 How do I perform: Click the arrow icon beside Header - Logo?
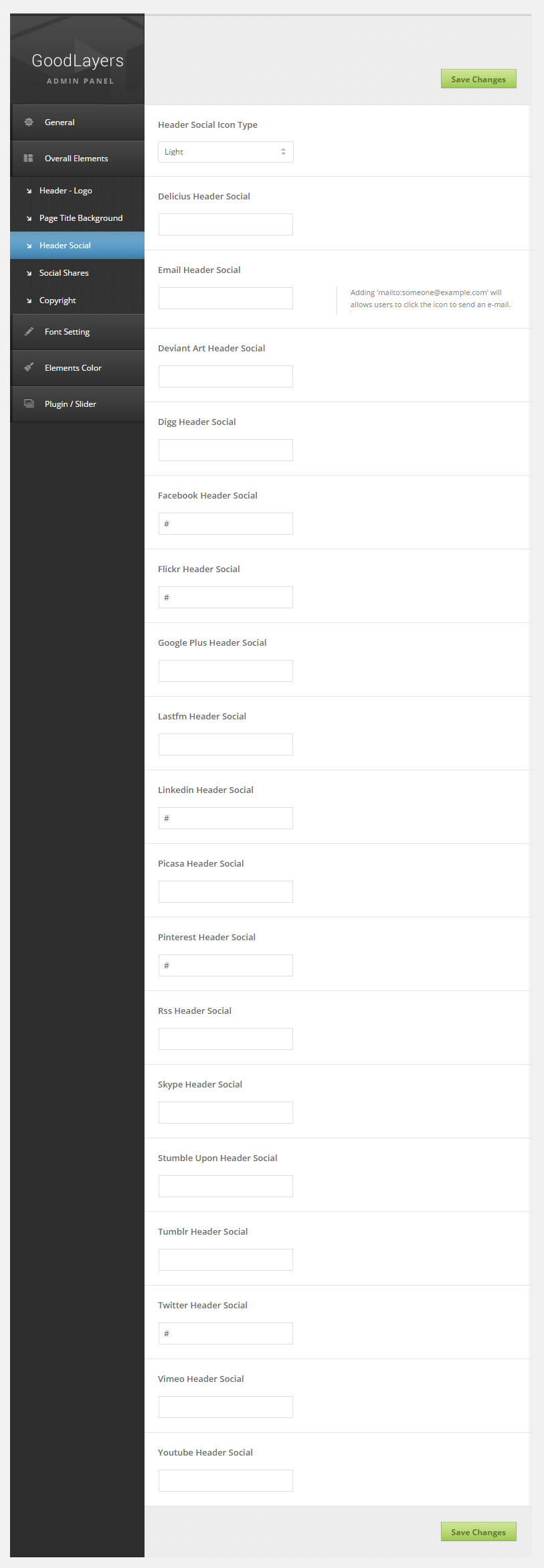tap(29, 191)
